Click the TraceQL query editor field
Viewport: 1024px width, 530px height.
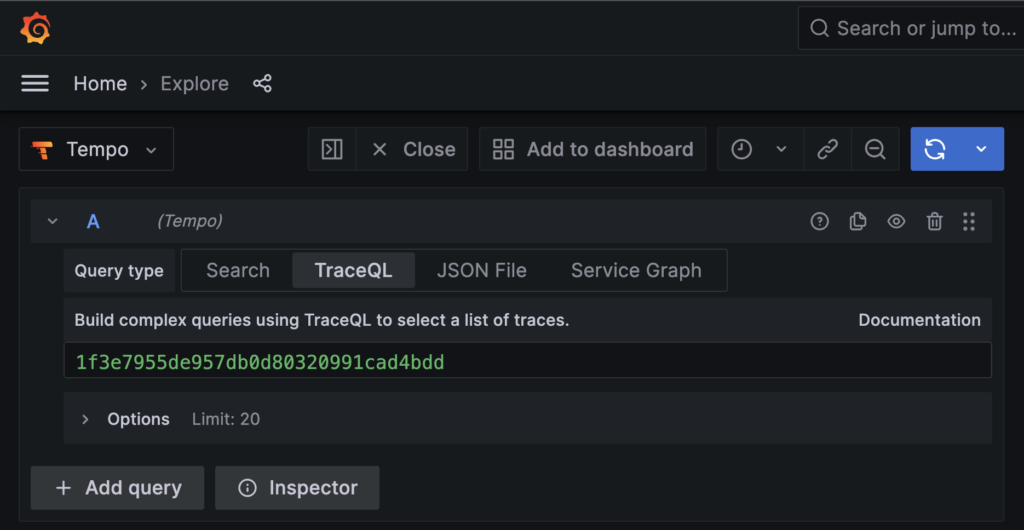(x=528, y=360)
